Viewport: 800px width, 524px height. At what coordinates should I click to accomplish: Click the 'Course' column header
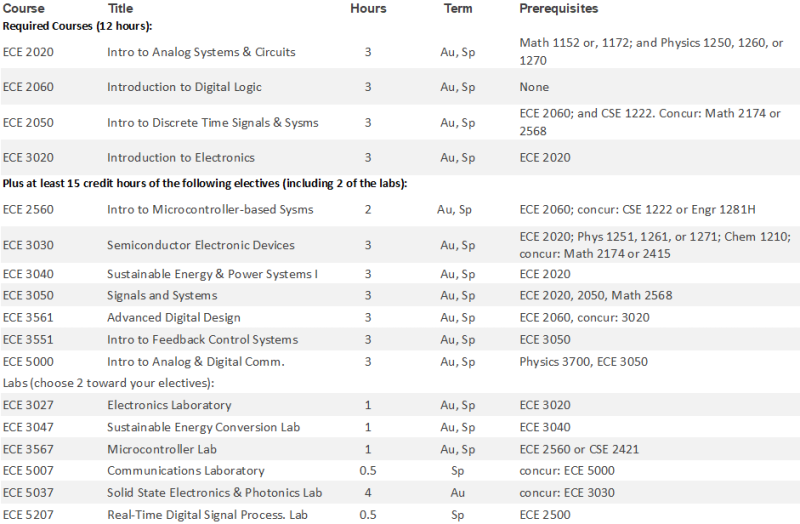tap(23, 8)
